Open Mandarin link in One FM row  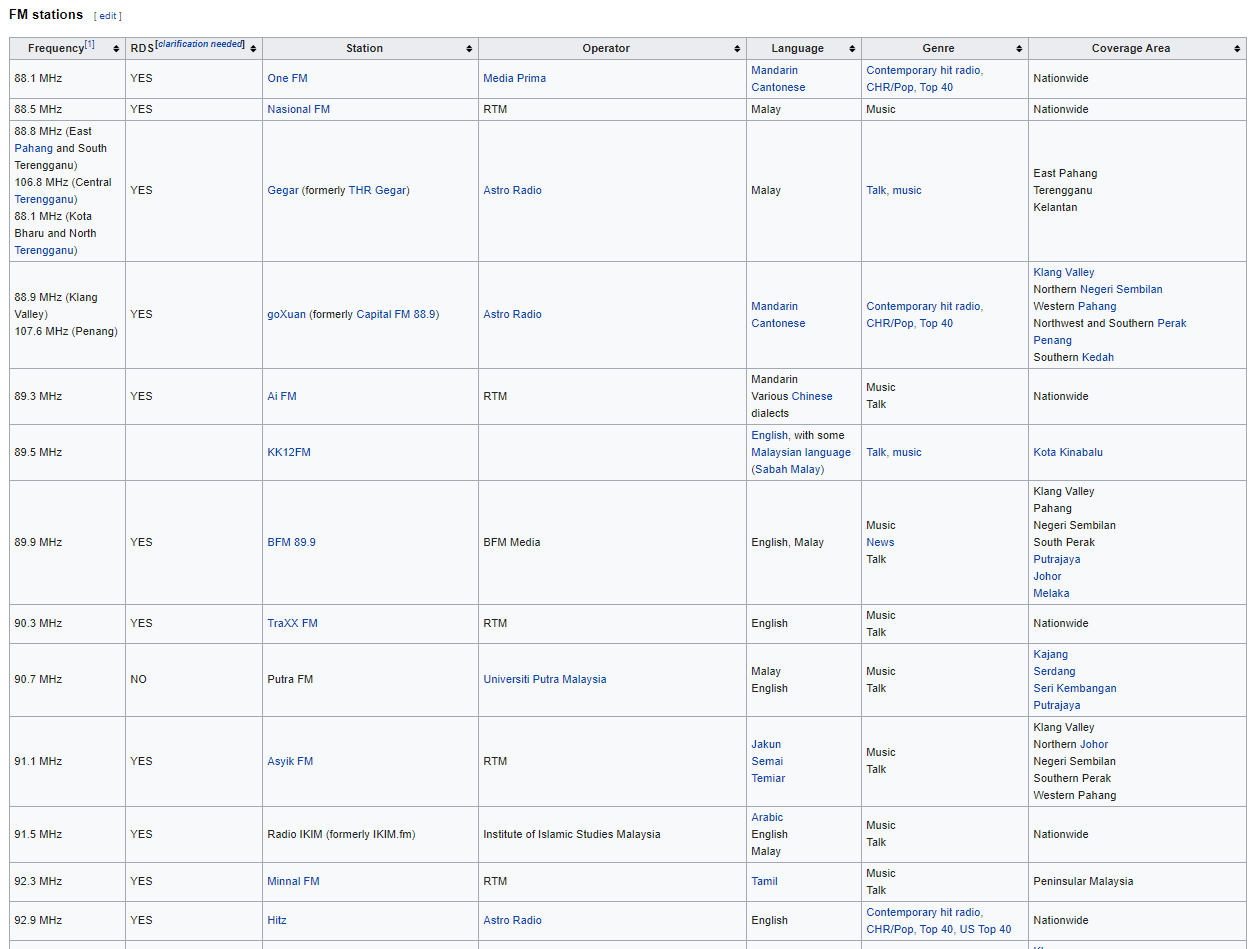(774, 71)
